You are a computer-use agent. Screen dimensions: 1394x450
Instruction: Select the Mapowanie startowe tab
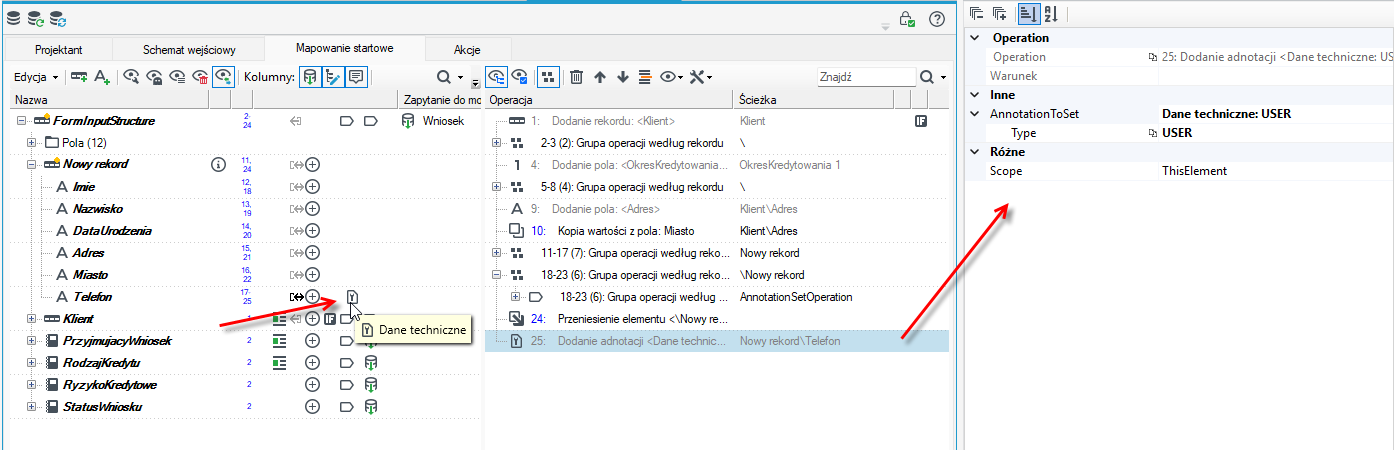click(345, 48)
